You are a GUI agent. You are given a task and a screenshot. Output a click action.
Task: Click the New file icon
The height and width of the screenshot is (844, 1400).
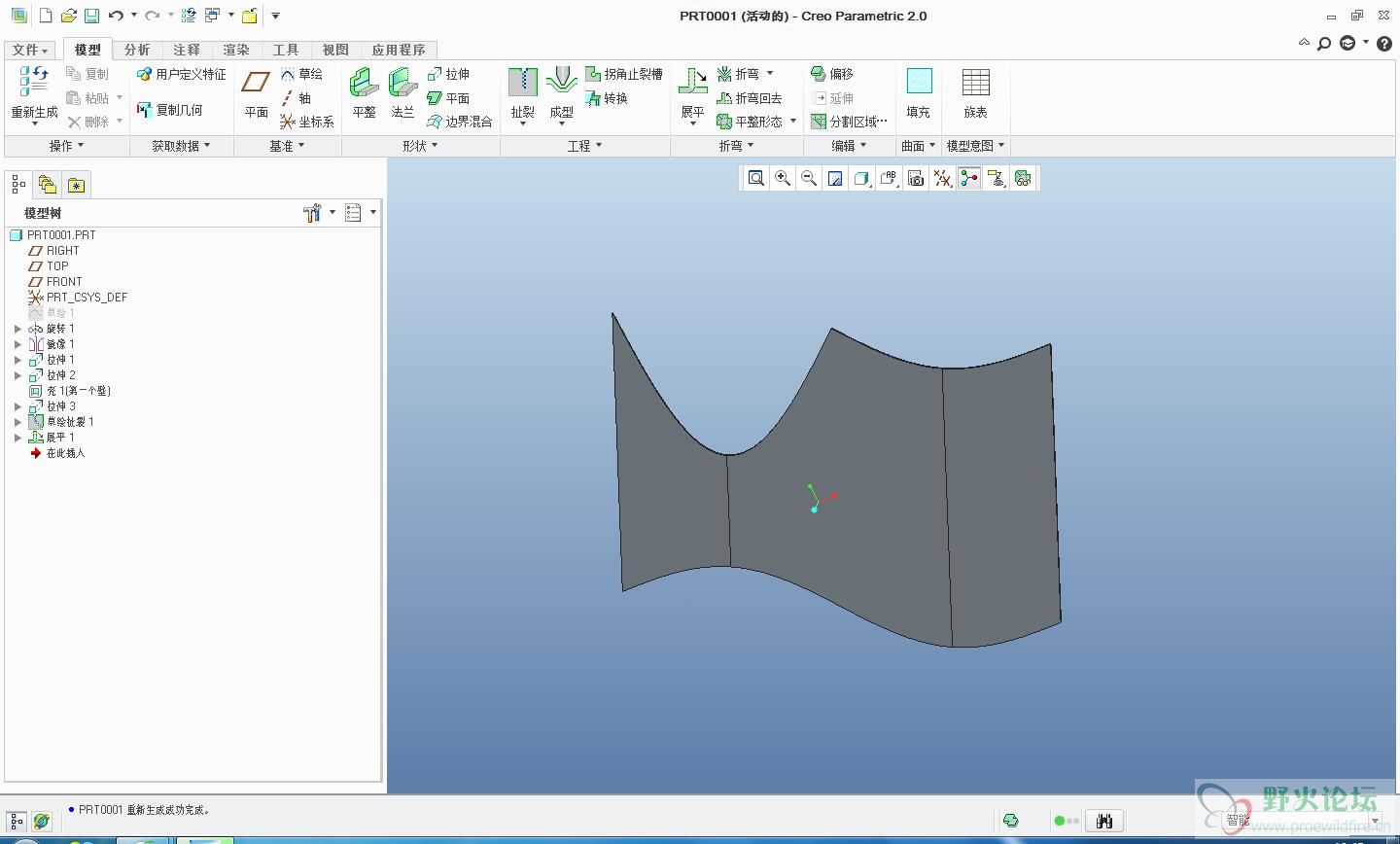click(x=45, y=16)
